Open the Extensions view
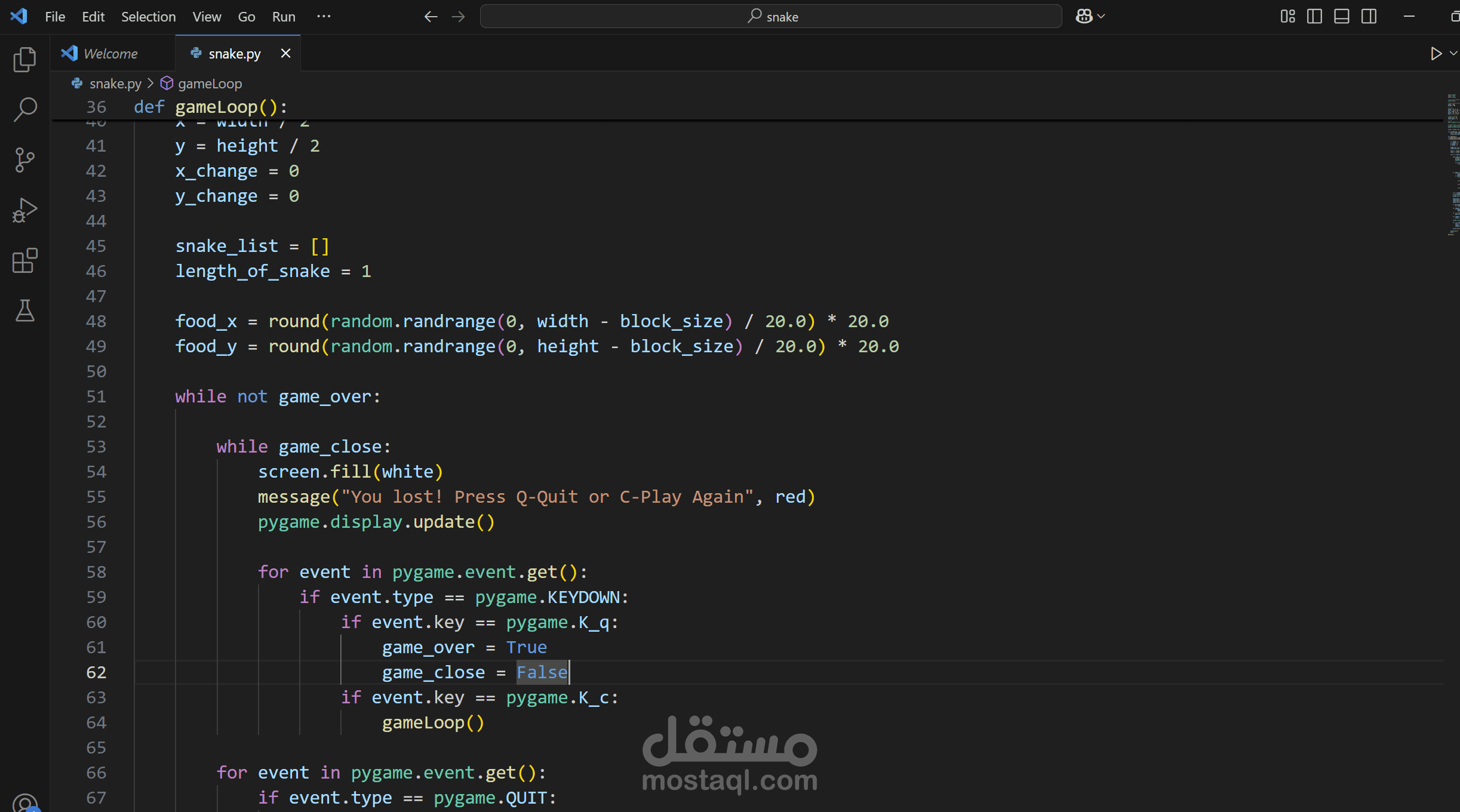The width and height of the screenshot is (1460, 812). click(24, 261)
